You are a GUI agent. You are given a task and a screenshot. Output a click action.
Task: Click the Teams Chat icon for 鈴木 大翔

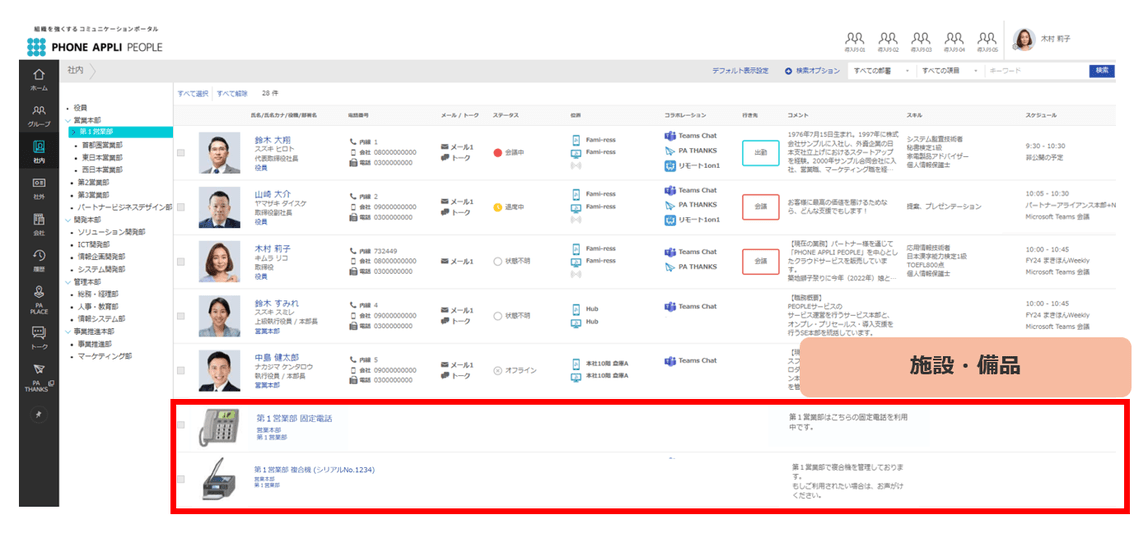click(x=669, y=136)
